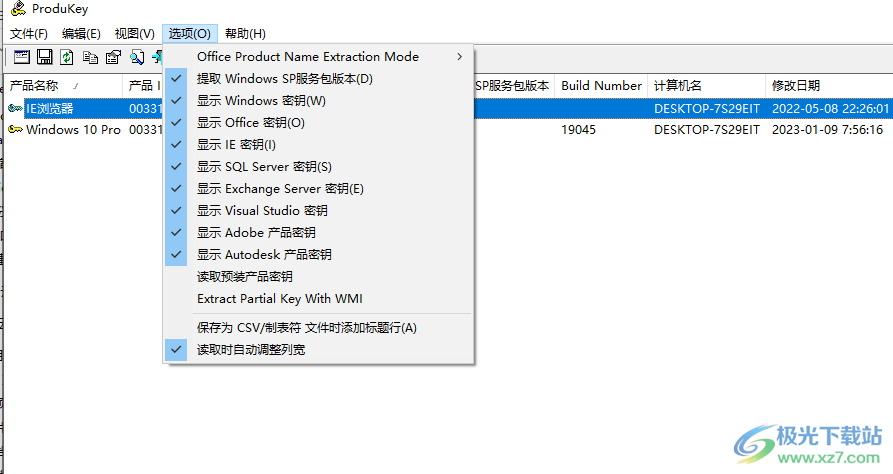
Task: Uncheck 提取 Windows SP服务包版本(D)
Action: [319, 79]
